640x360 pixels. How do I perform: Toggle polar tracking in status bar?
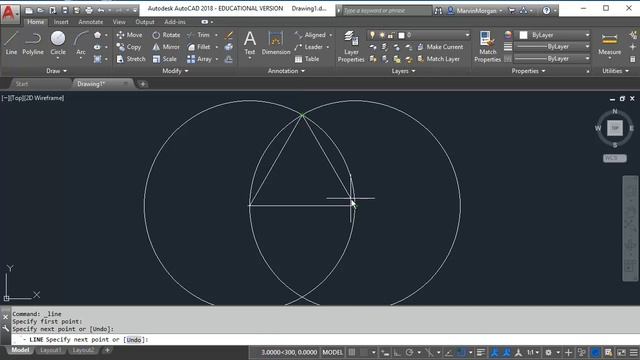(x=409, y=352)
